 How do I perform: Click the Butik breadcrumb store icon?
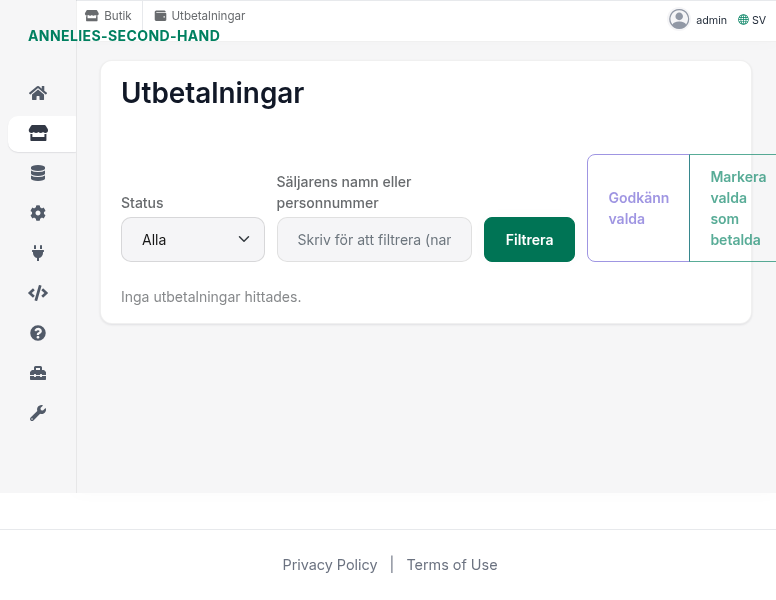tap(92, 16)
